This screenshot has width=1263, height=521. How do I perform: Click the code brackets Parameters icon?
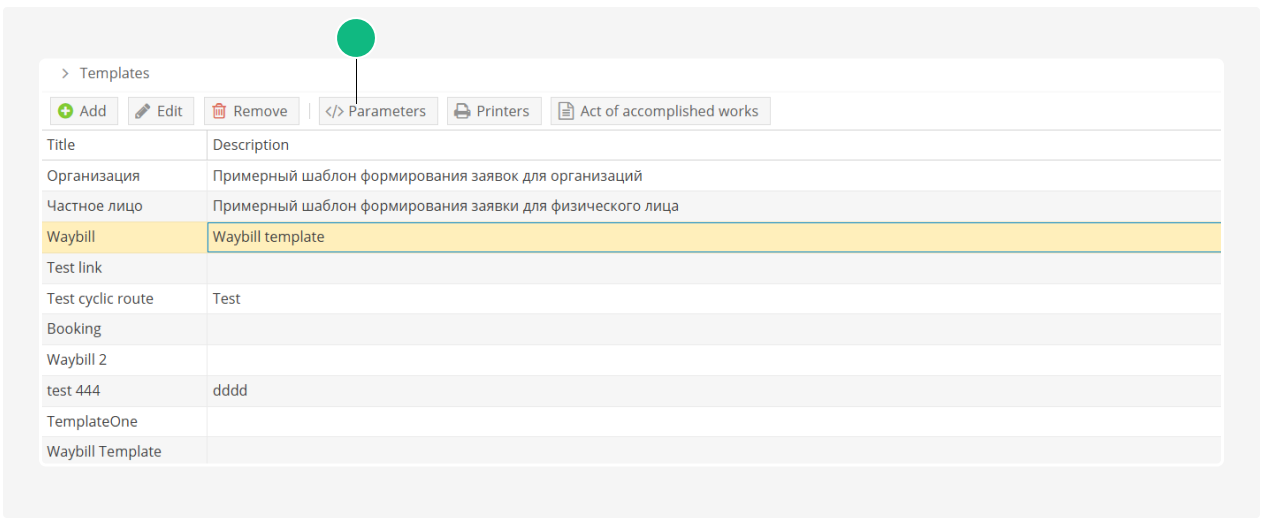(334, 111)
